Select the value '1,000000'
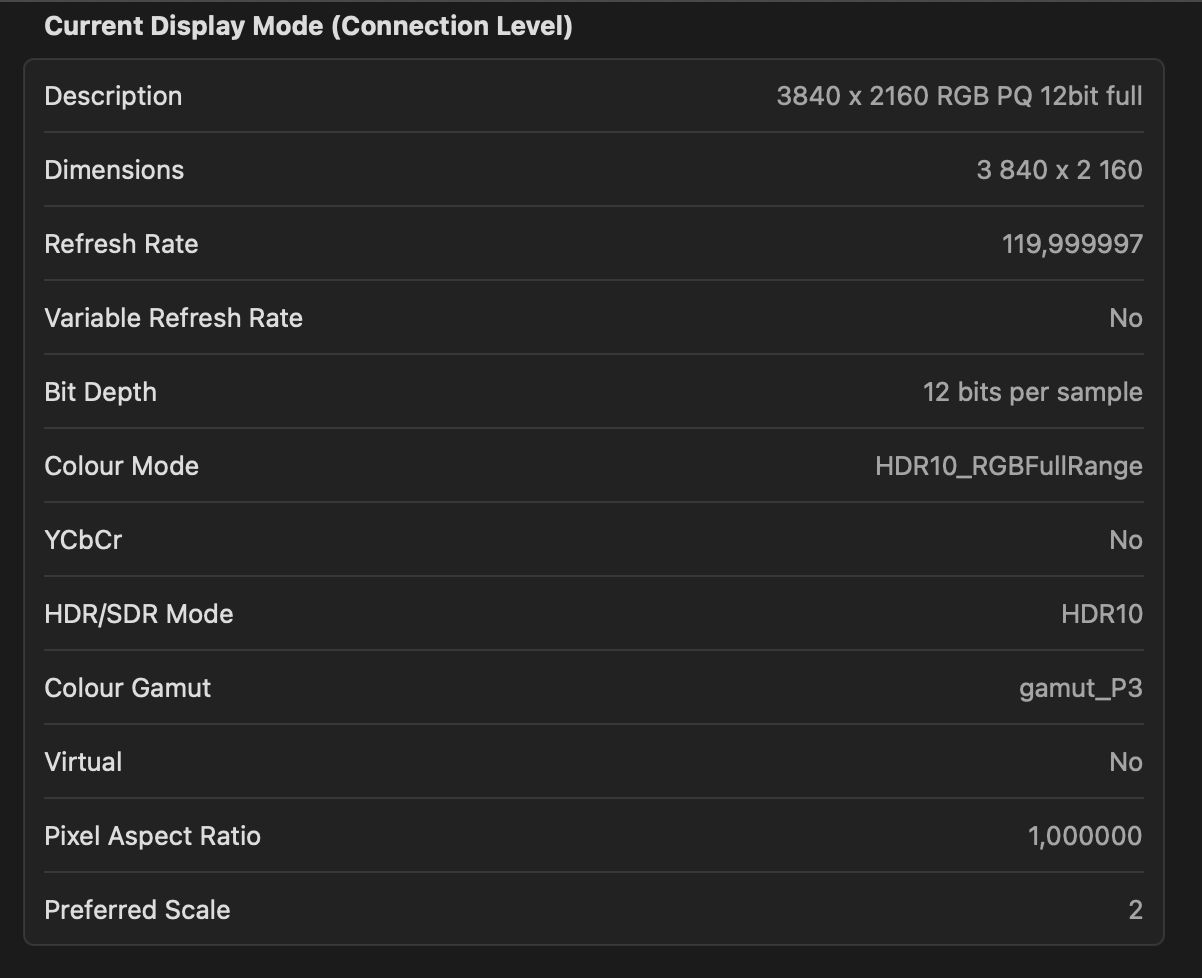Viewport: 1202px width, 978px height. tap(1085, 836)
